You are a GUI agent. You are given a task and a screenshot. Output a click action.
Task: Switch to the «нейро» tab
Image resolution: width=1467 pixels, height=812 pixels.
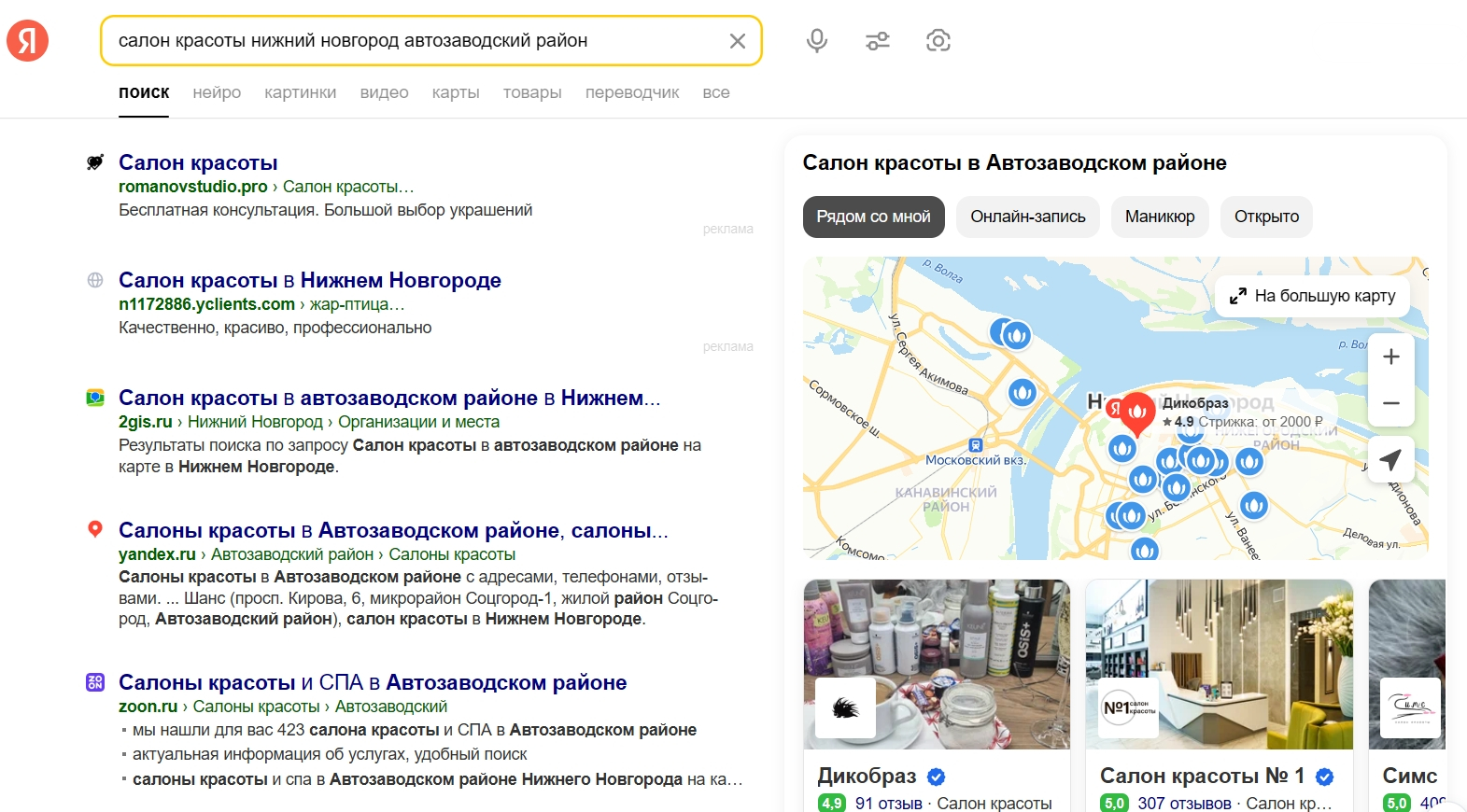(x=217, y=92)
